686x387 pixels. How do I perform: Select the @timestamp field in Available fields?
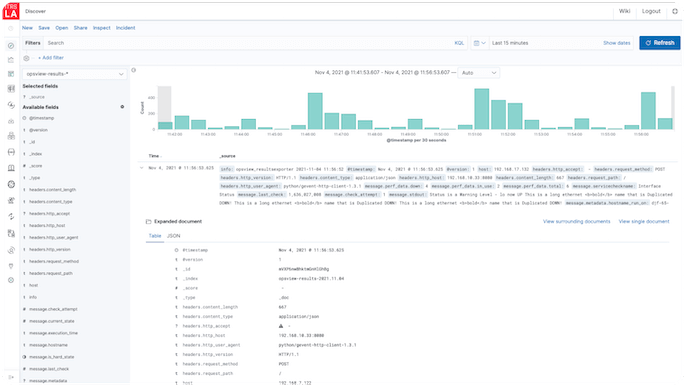(42, 119)
